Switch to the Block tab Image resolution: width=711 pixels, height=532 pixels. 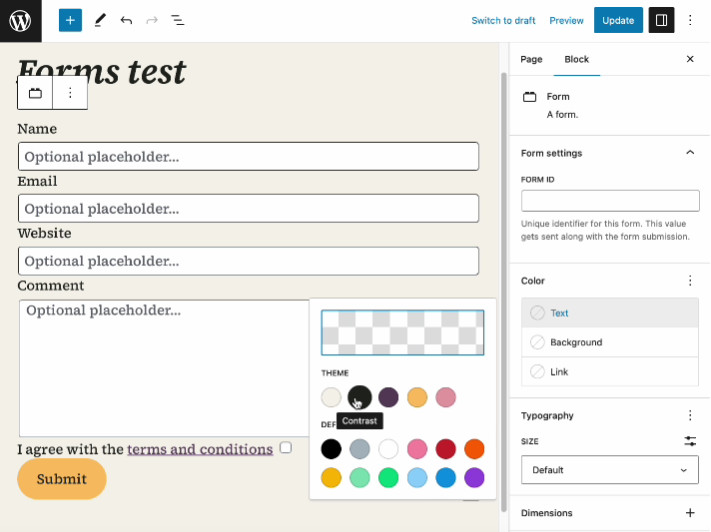click(x=576, y=59)
